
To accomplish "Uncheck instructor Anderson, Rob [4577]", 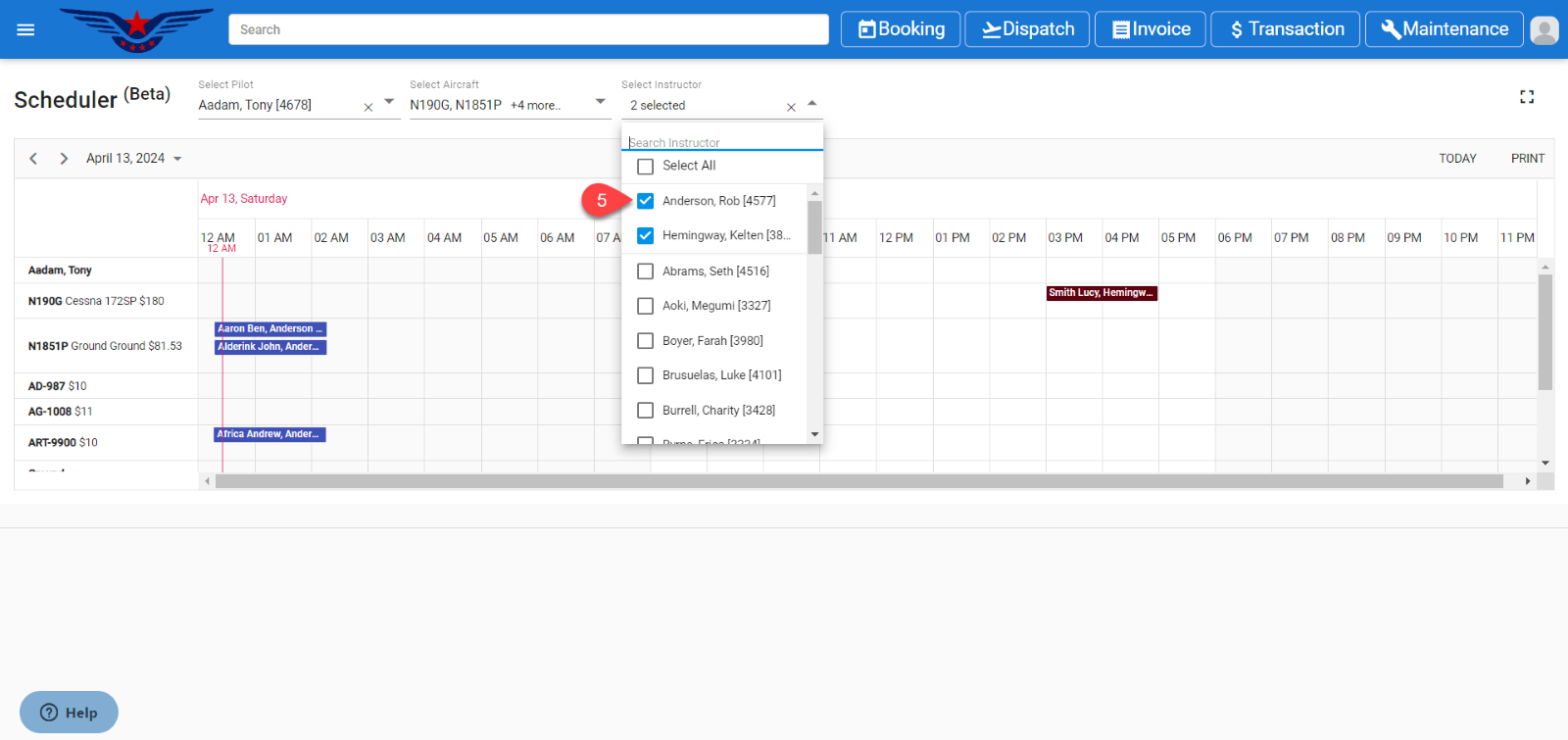I will pos(645,201).
